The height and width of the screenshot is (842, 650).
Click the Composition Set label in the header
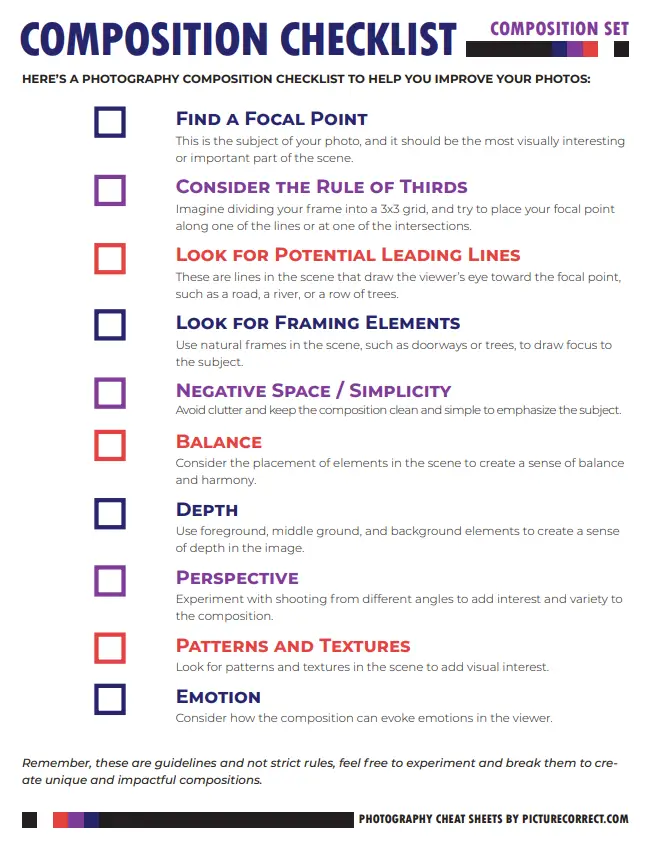click(559, 28)
